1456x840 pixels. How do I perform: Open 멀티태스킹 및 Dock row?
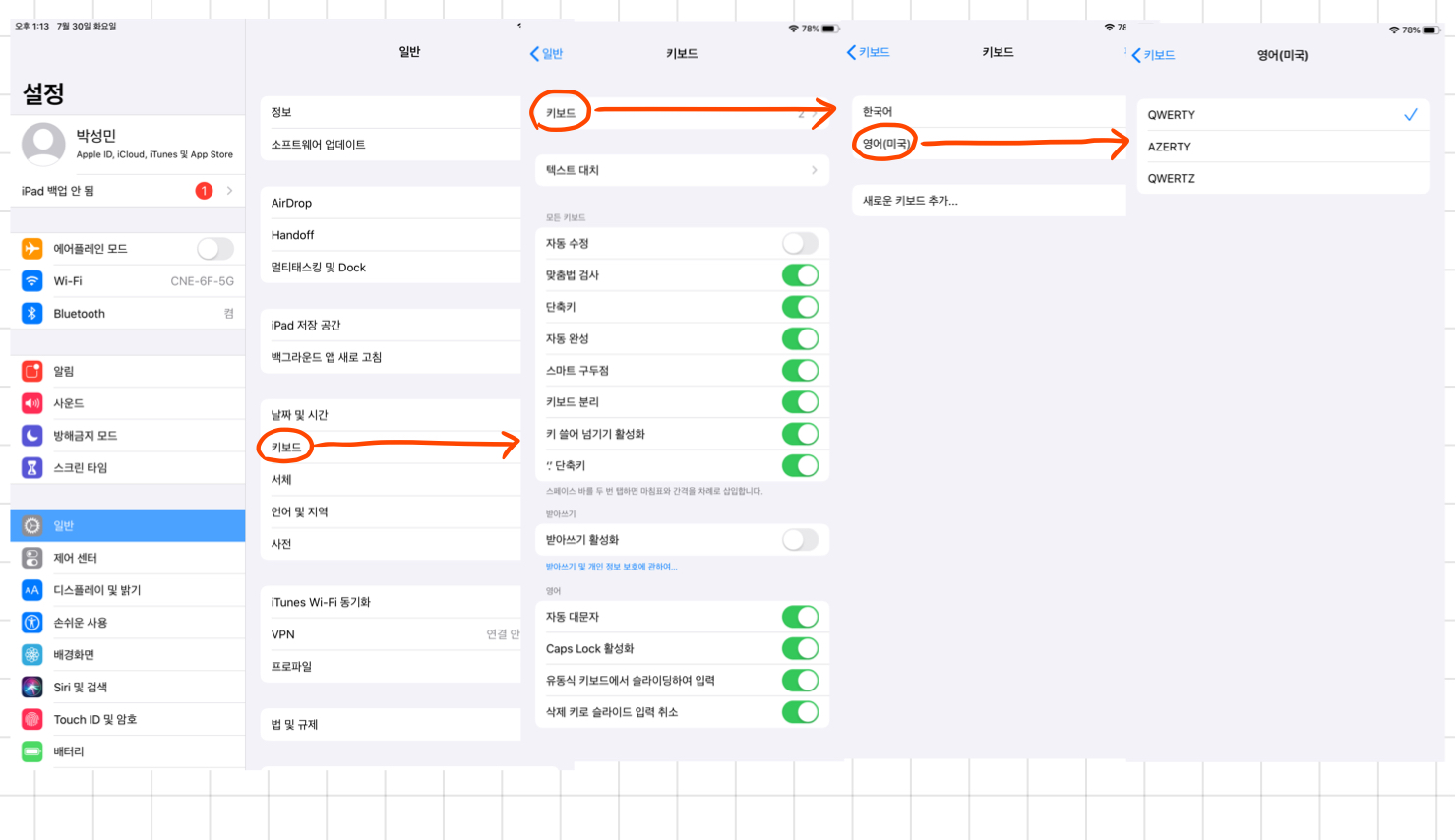(391, 268)
